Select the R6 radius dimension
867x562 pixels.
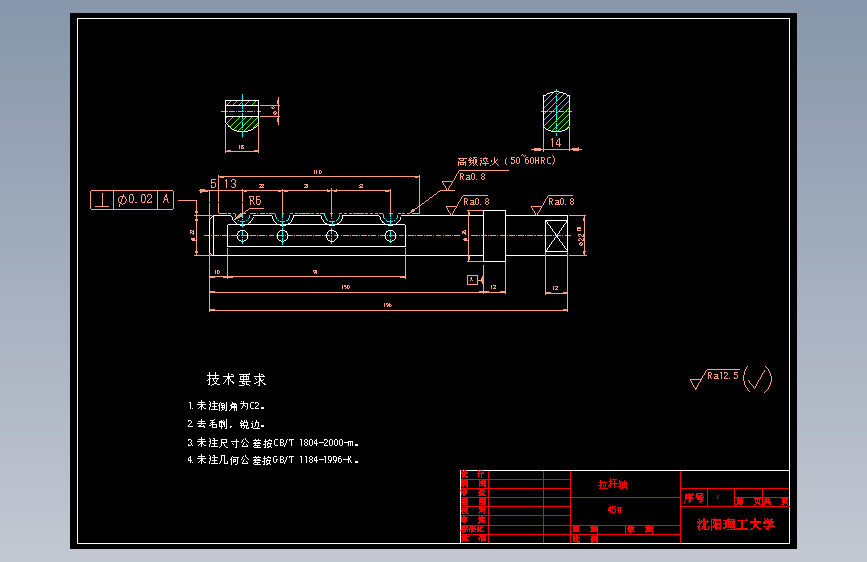(255, 201)
